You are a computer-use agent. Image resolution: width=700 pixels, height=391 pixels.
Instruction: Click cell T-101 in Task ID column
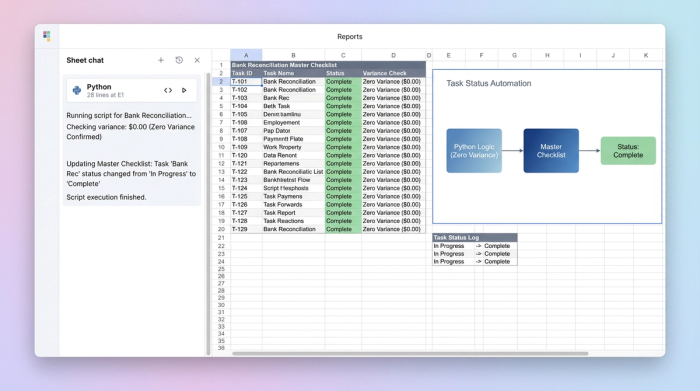246,82
